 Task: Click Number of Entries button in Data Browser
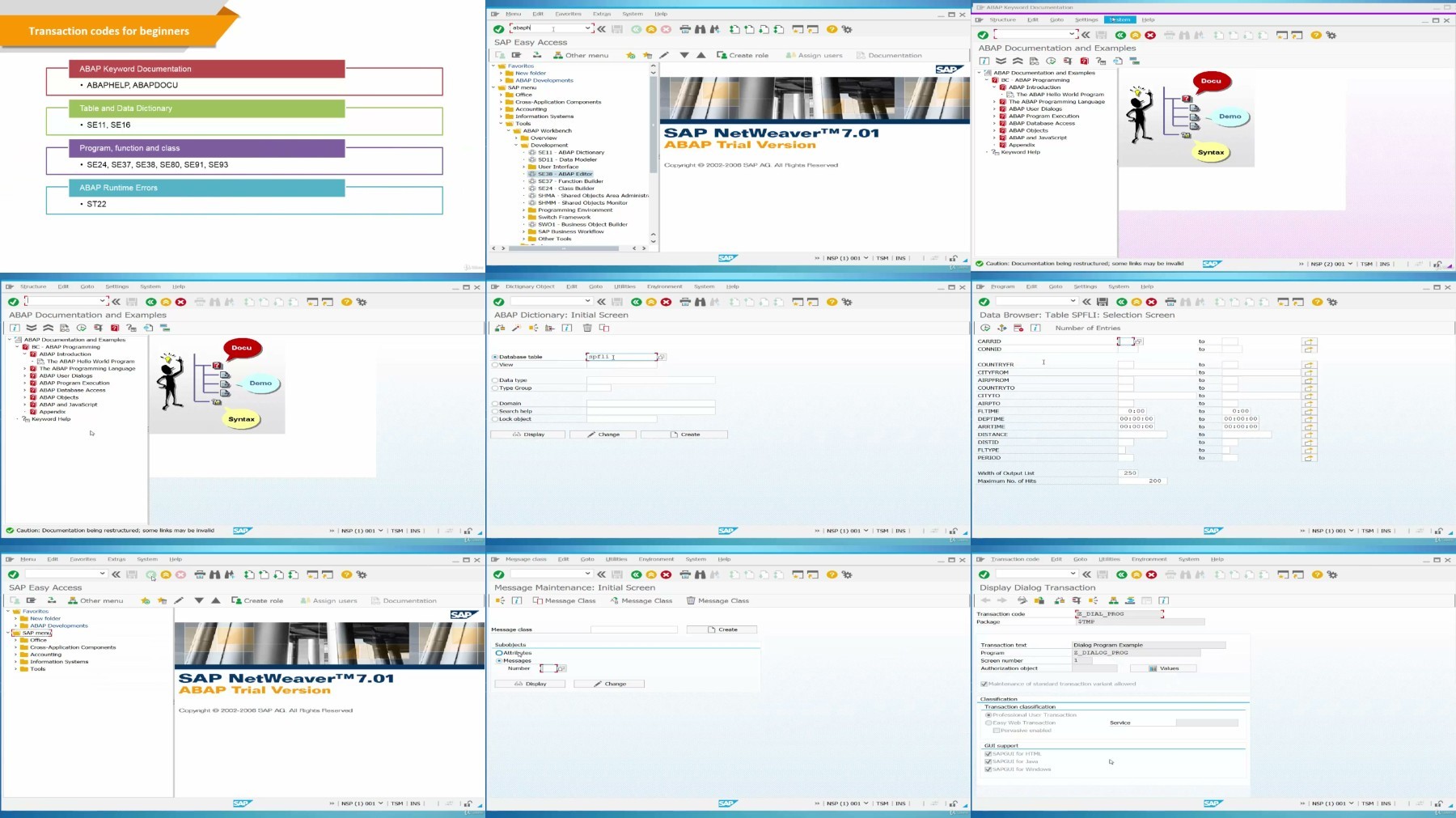pos(1087,328)
